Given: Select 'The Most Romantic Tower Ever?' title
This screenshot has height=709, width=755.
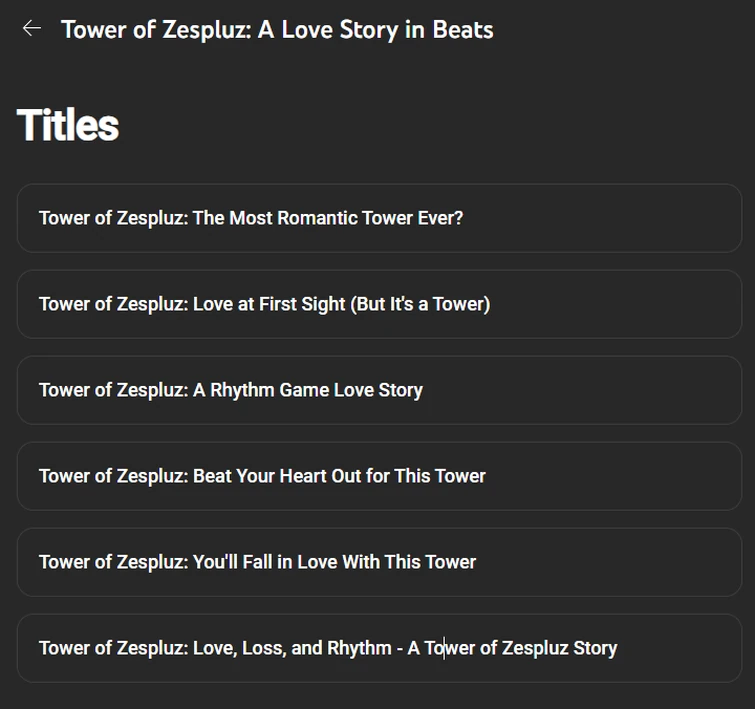Looking at the screenshot, I should tap(378, 218).
